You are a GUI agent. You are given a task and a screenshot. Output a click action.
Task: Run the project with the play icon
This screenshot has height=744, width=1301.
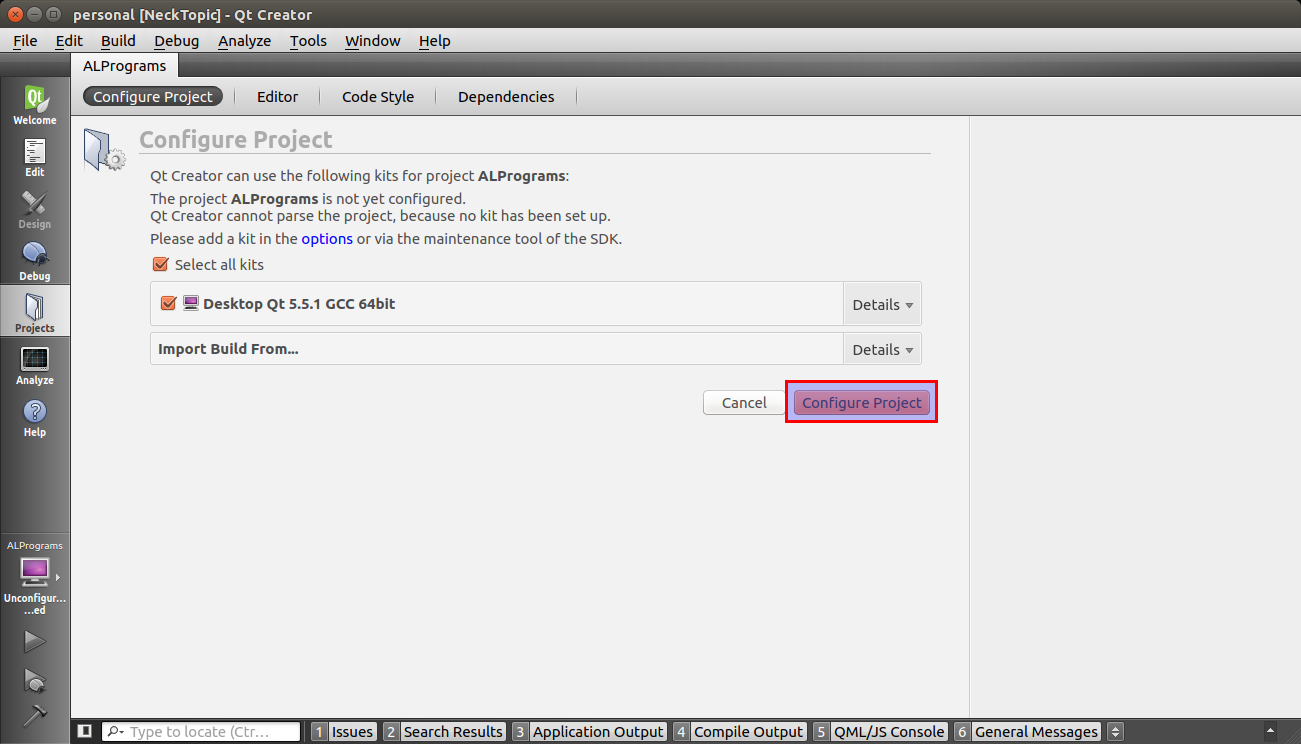click(35, 641)
